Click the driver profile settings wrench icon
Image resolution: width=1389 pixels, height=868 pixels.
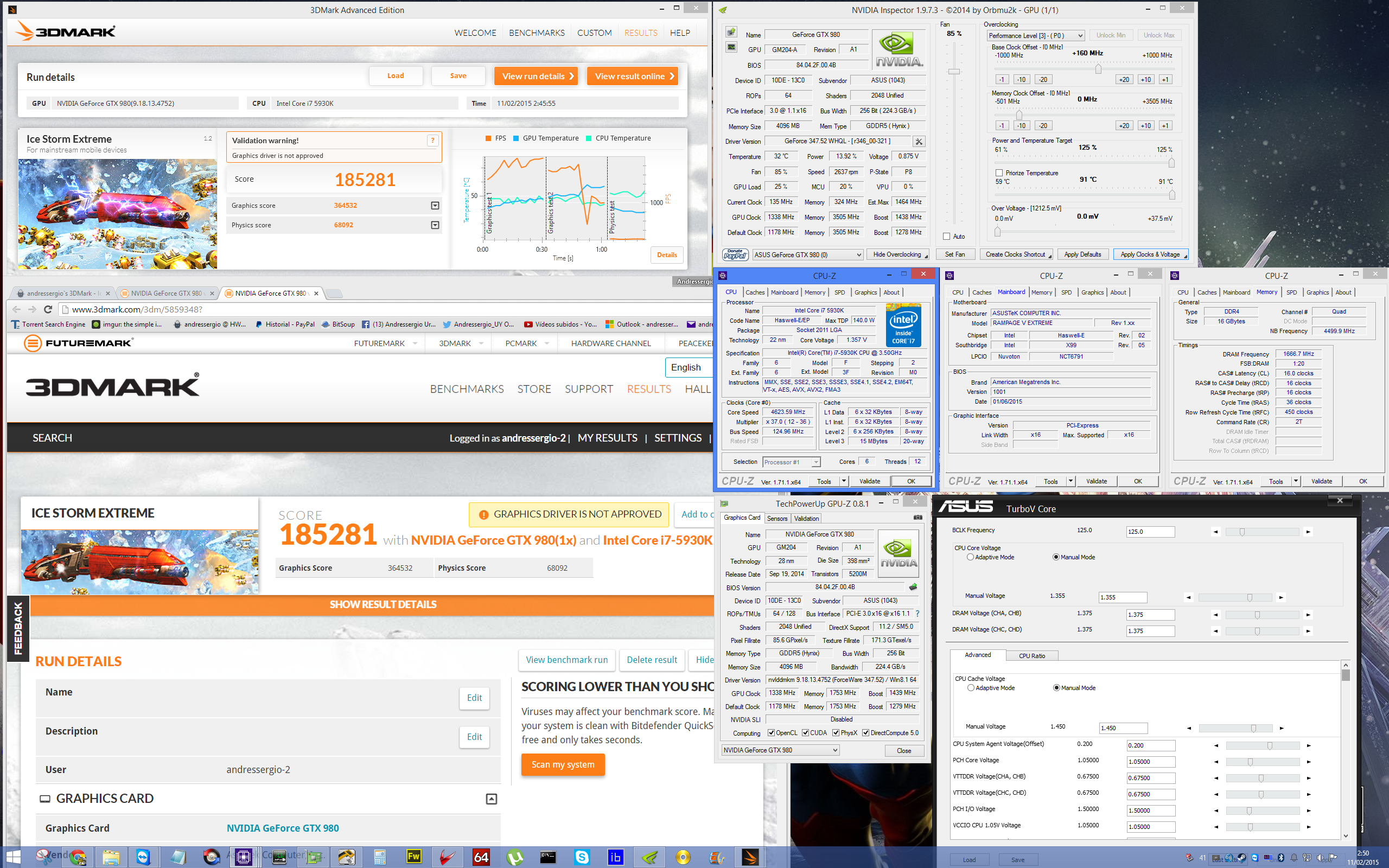click(x=919, y=141)
